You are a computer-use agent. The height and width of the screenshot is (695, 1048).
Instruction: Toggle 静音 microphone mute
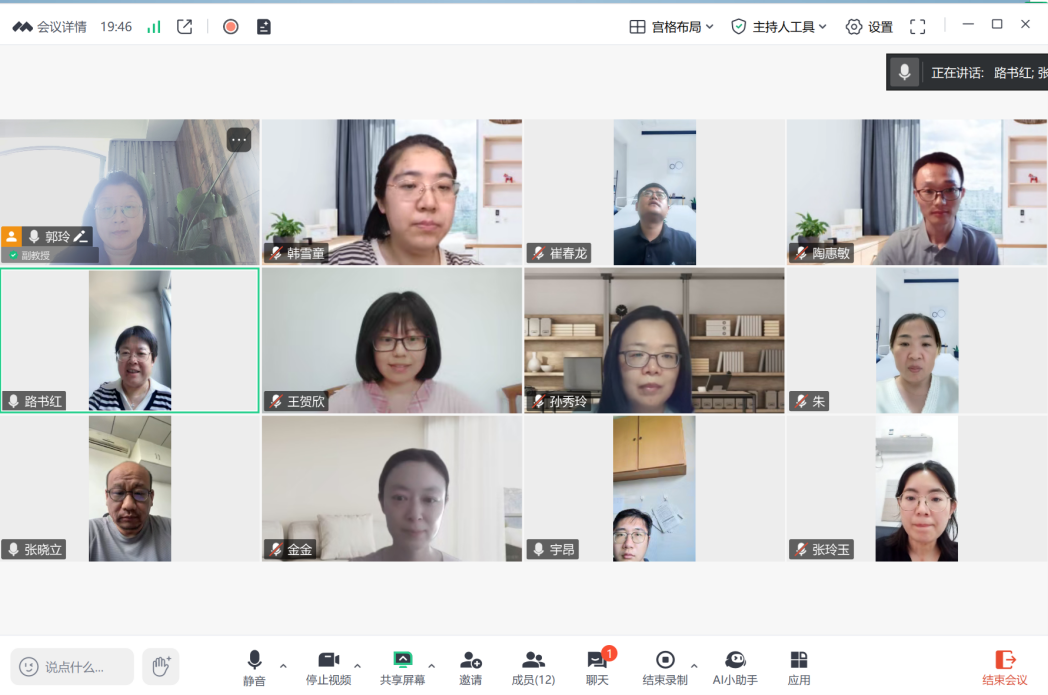(254, 668)
